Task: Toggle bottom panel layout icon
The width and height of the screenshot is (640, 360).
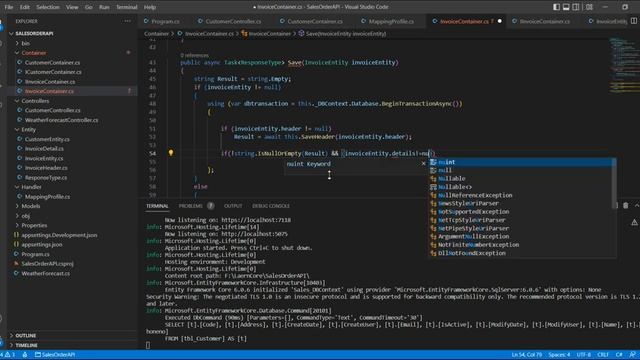Action: [566, 7]
